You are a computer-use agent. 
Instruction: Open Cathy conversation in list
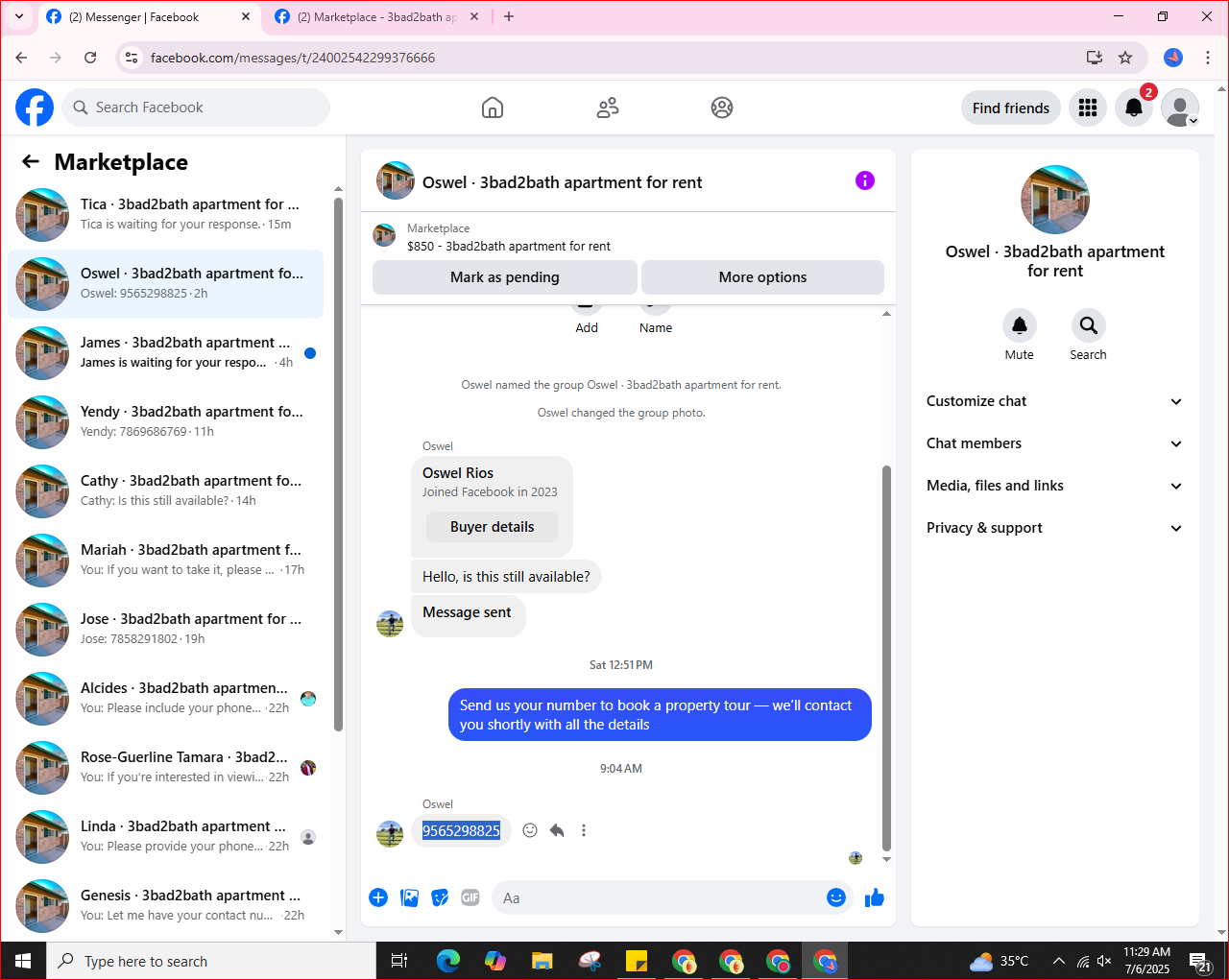166,491
